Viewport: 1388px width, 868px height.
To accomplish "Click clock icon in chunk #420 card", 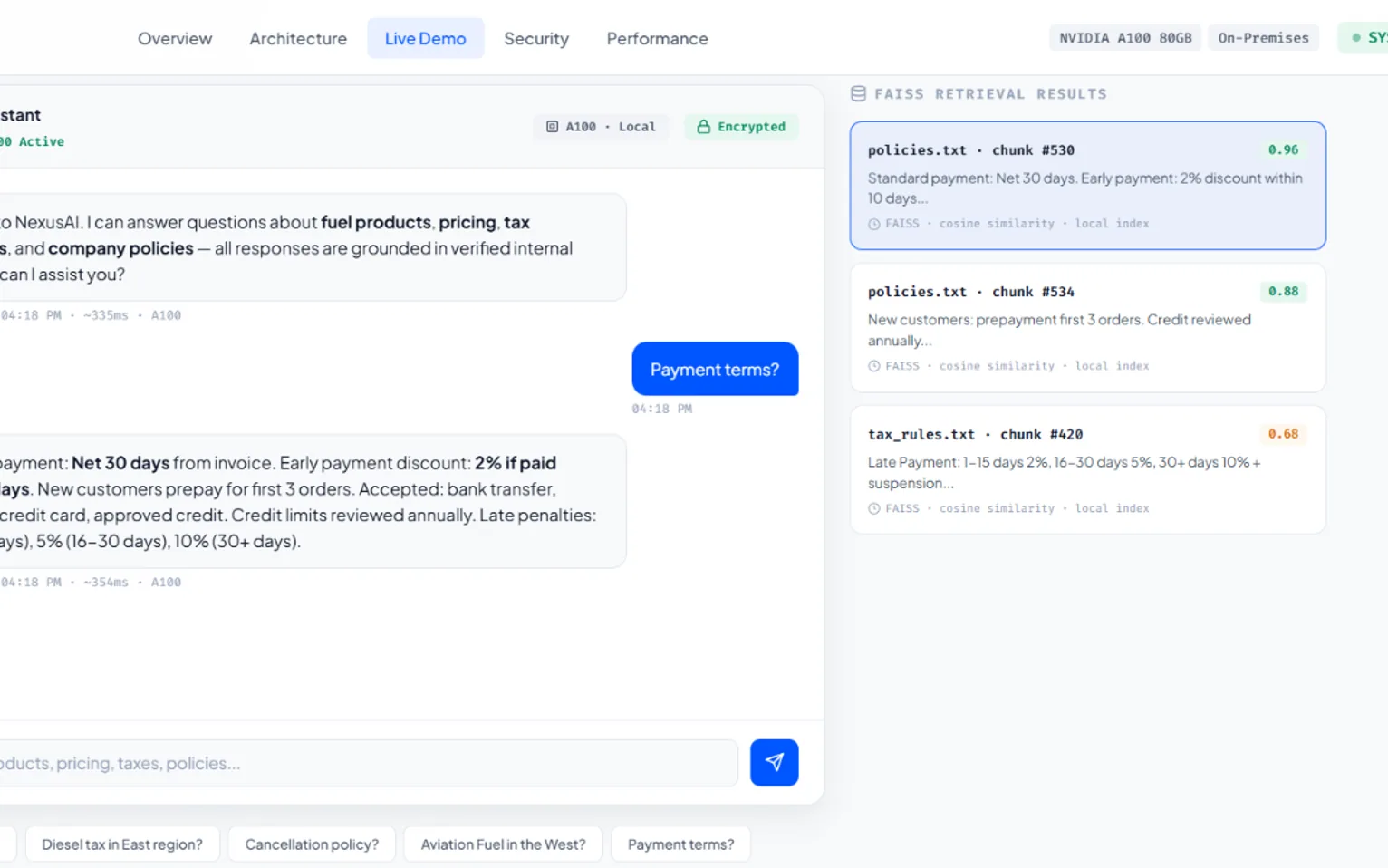I will 874,508.
